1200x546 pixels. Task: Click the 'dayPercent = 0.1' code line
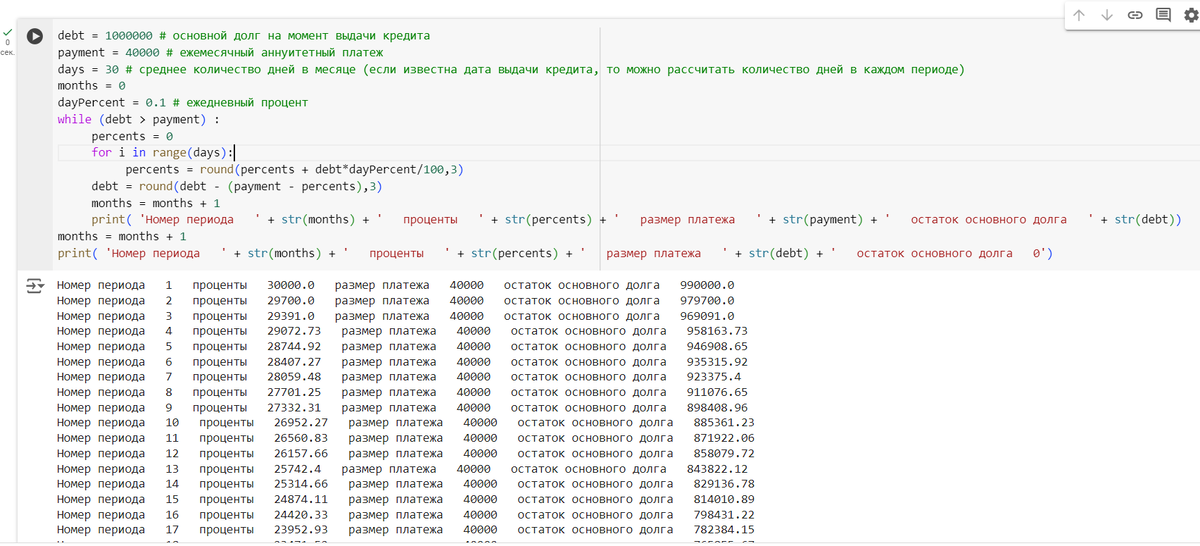[183, 102]
